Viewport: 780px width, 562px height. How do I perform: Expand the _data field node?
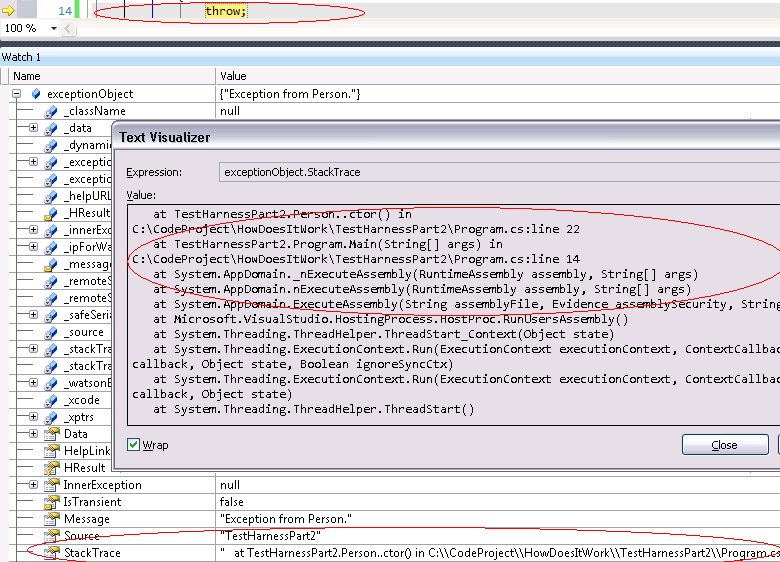pyautogui.click(x=33, y=128)
